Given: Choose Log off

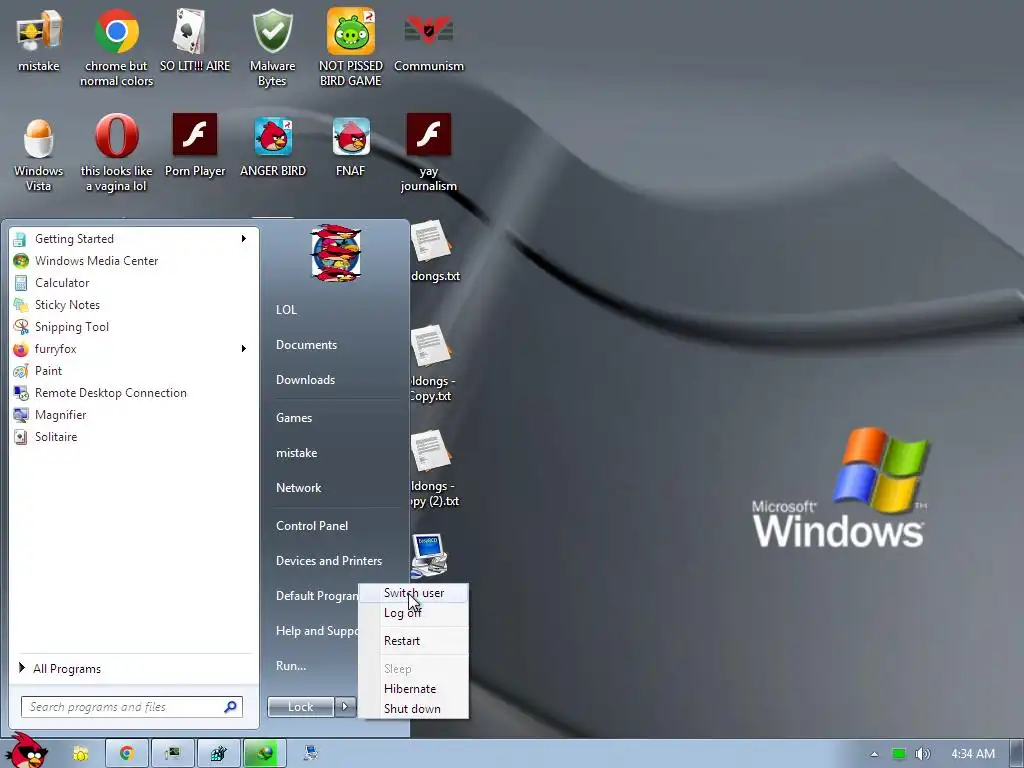Looking at the screenshot, I should [414, 613].
